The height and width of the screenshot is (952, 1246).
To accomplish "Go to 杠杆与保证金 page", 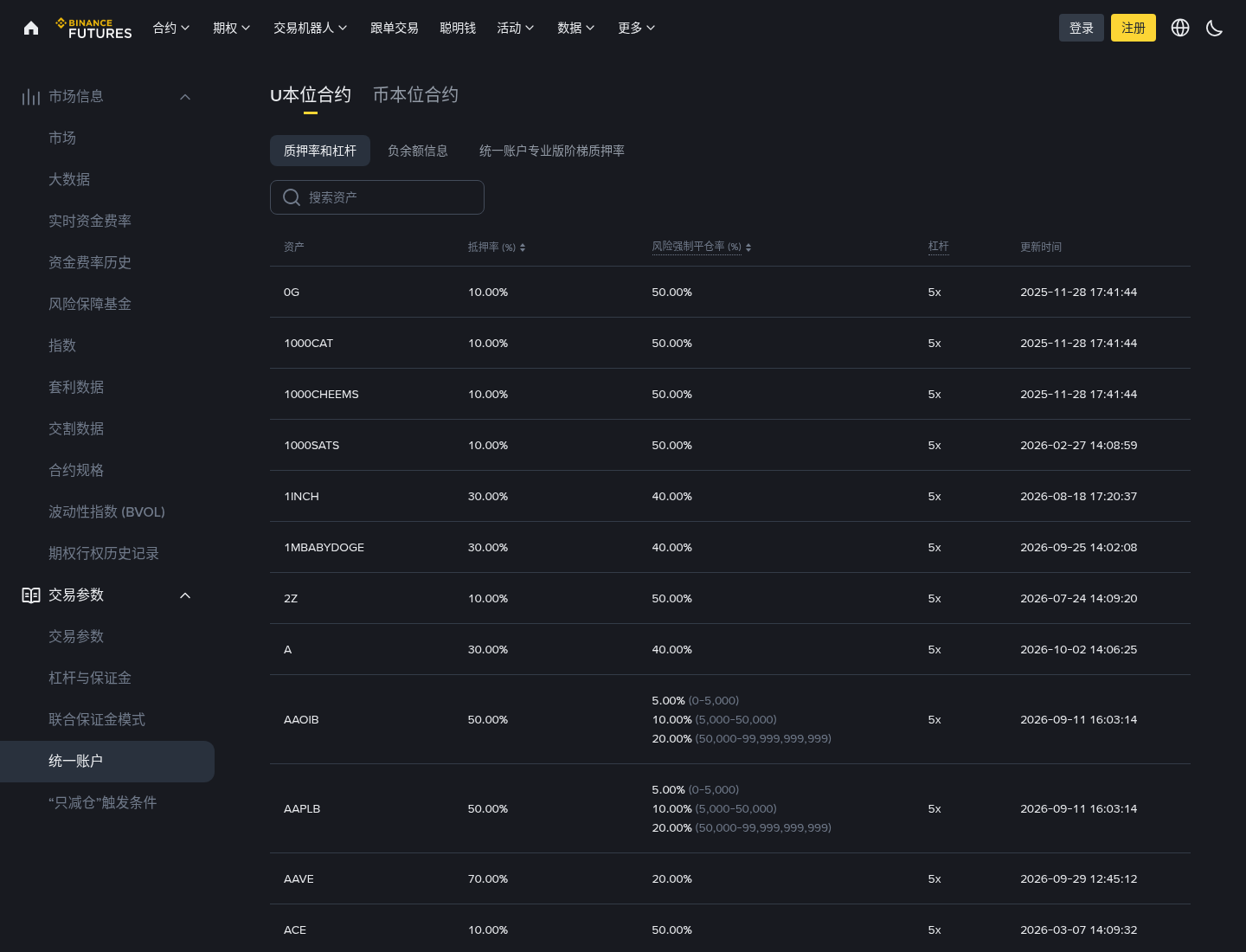I will click(90, 678).
